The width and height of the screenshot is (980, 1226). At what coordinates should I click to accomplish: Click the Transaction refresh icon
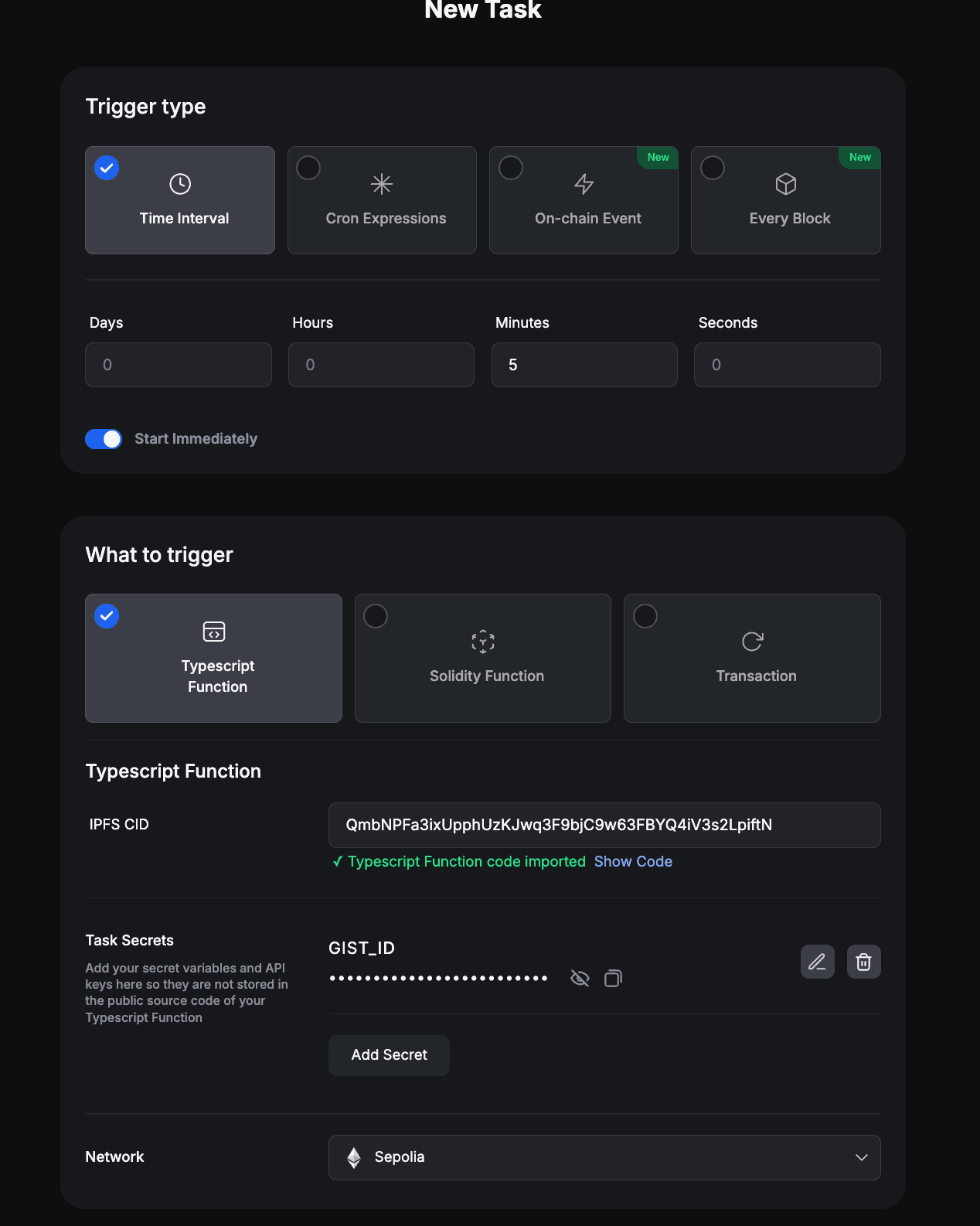click(x=752, y=642)
